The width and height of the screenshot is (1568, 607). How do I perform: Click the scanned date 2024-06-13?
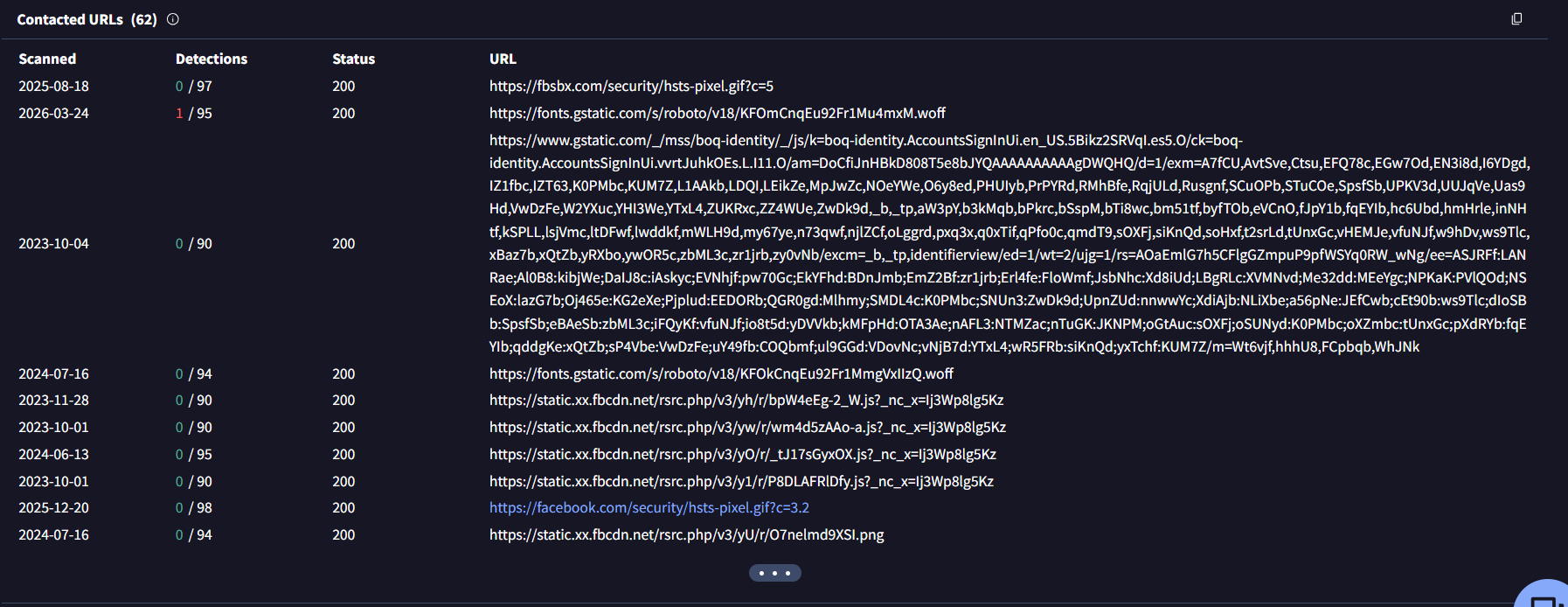53,454
